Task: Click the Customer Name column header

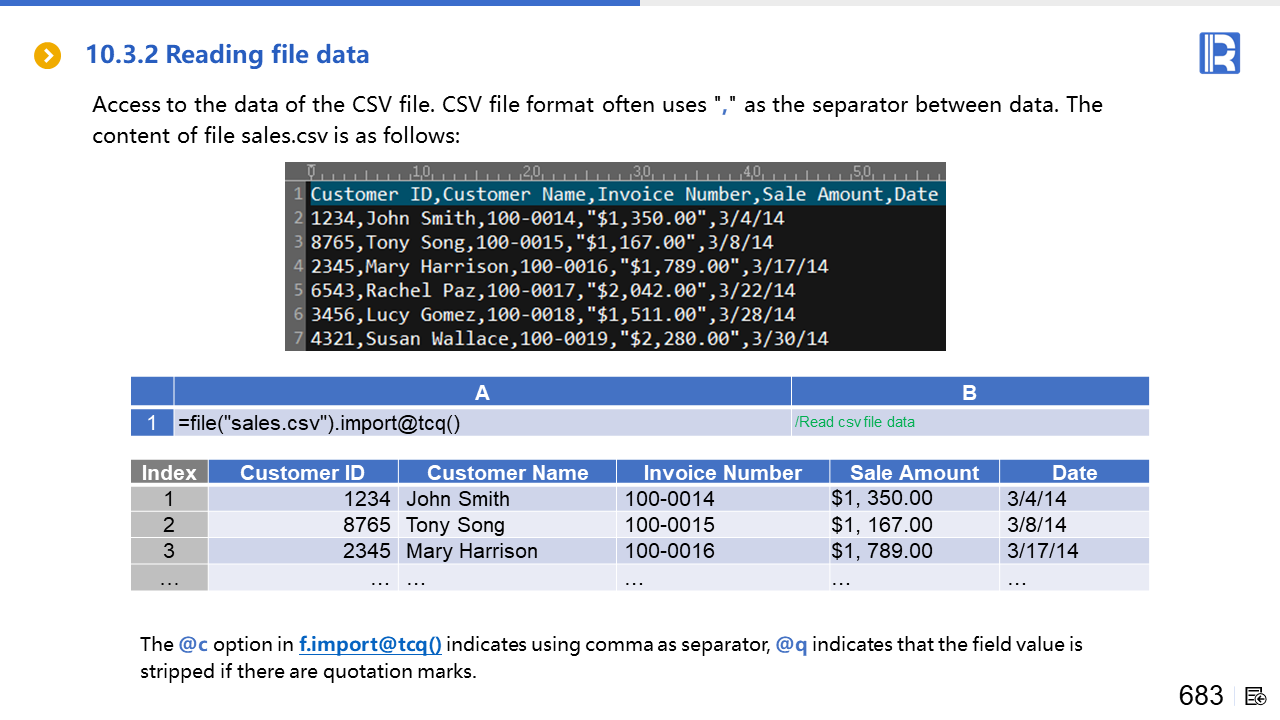Action: click(507, 473)
